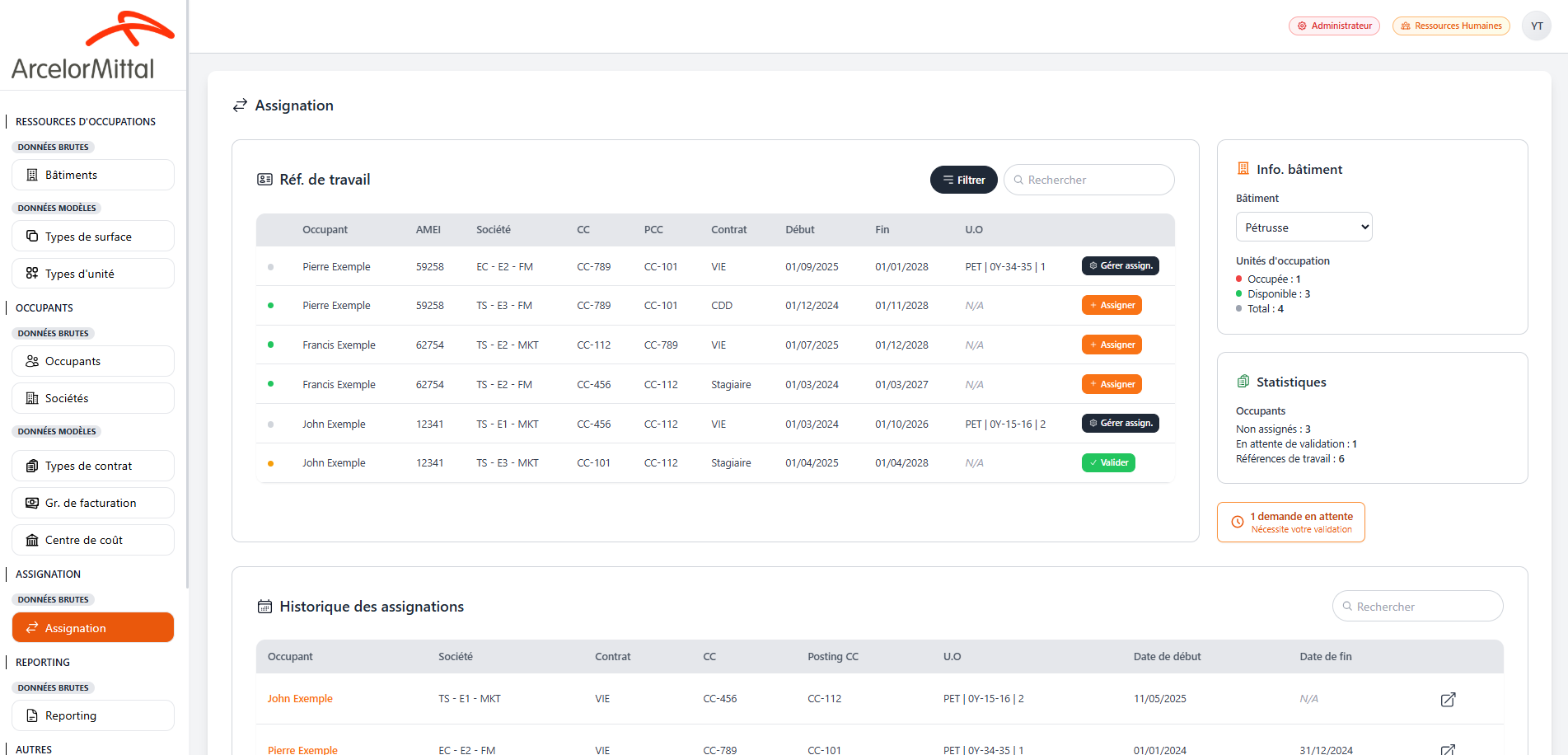Viewport: 1568px width, 755px height.
Task: Open external link icon for John Exemple history row
Action: (x=1448, y=700)
